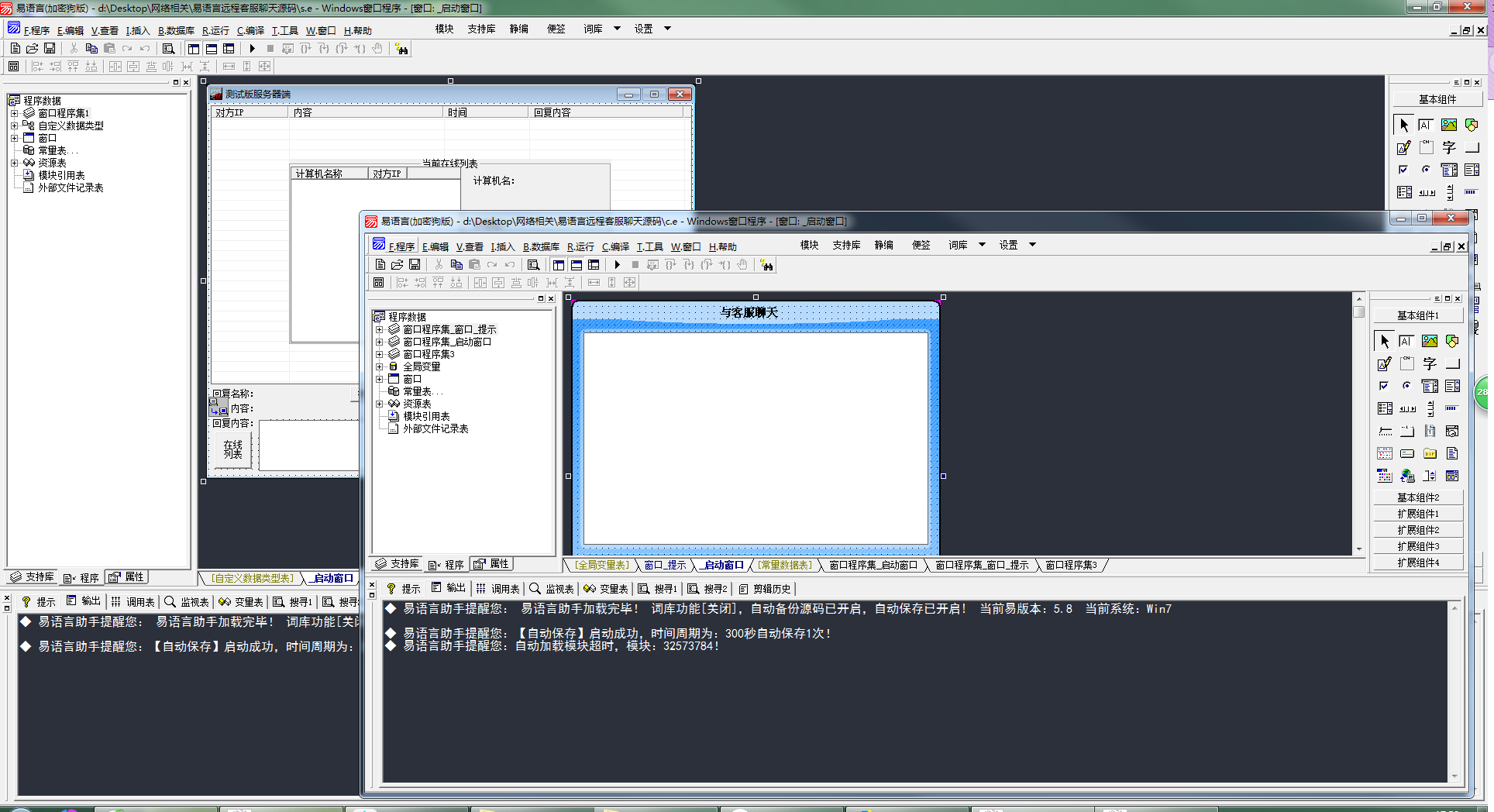The width and height of the screenshot is (1494, 812).
Task: Switch to [常量数据表] tab in front window
Action: (x=786, y=565)
